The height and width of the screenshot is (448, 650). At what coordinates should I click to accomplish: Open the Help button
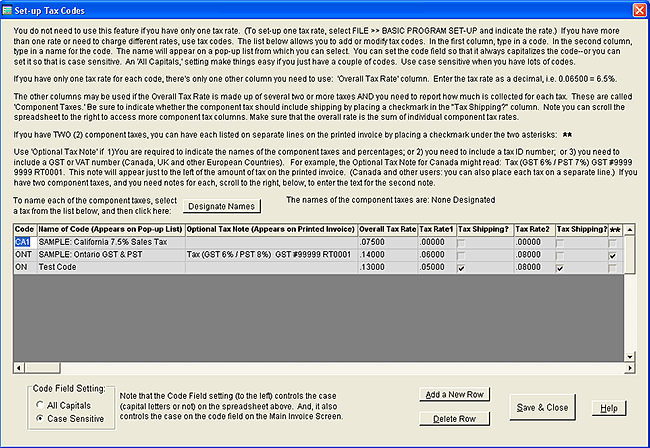(x=608, y=408)
